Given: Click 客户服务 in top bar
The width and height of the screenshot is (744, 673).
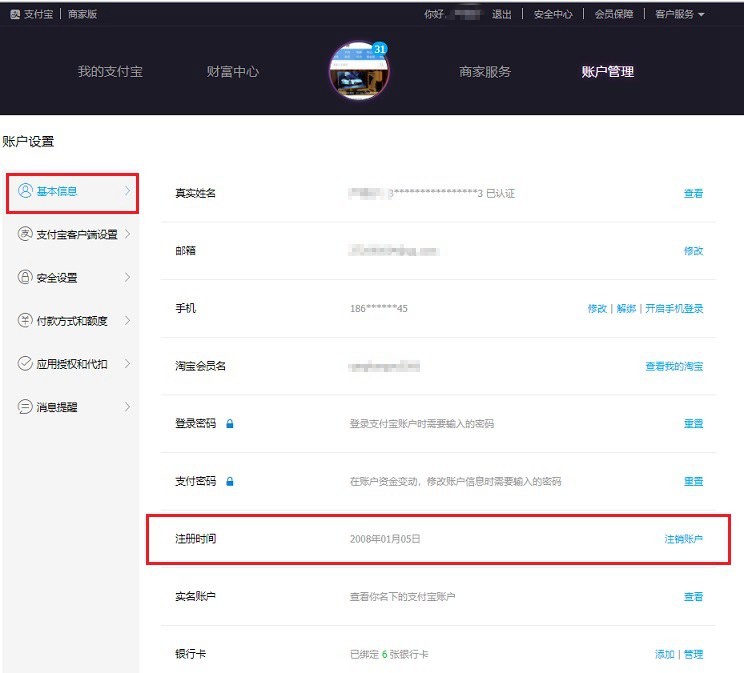Looking at the screenshot, I should [x=674, y=14].
